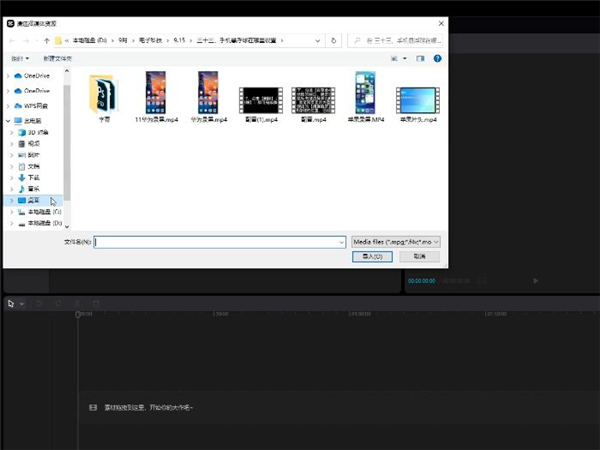The height and width of the screenshot is (450, 600).
Task: Select 9.15 in the breadcrumb path
Action: coord(179,40)
